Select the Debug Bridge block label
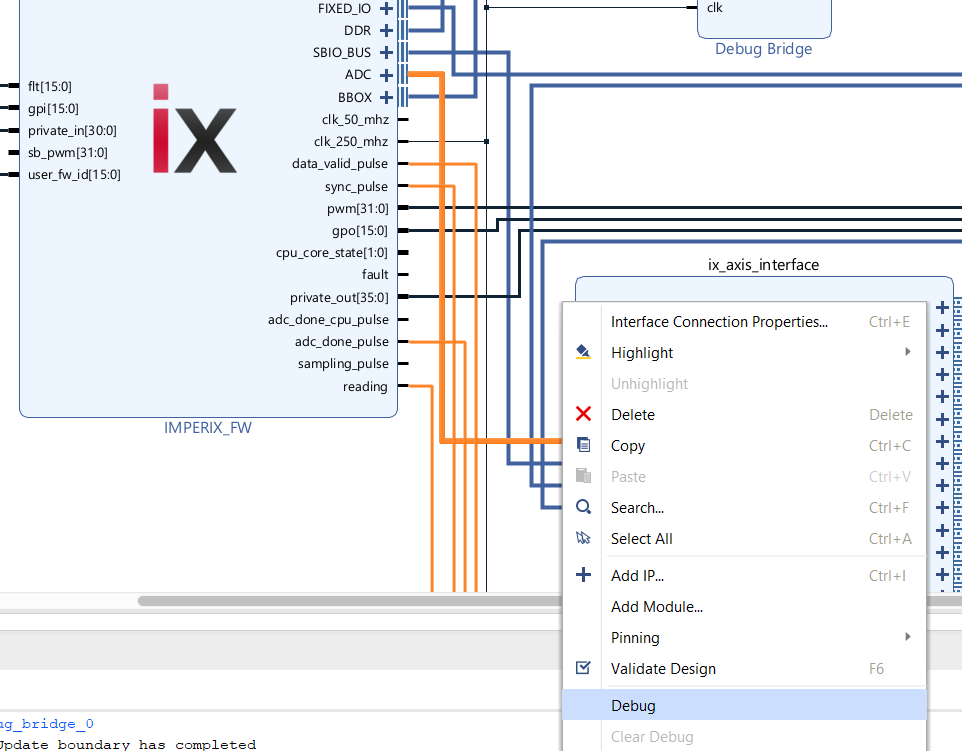 point(763,49)
